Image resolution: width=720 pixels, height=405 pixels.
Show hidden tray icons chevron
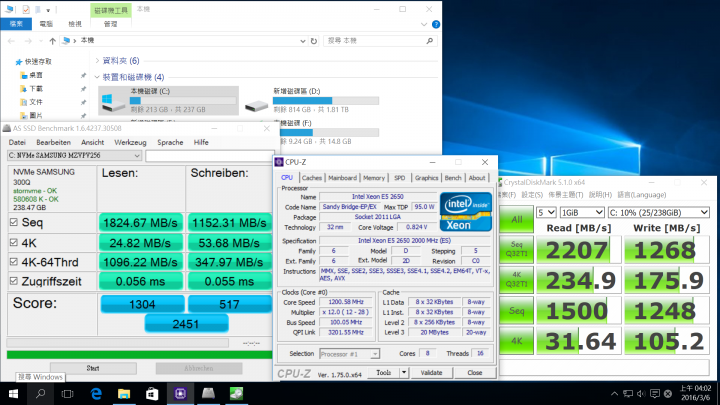pyautogui.click(x=614, y=394)
